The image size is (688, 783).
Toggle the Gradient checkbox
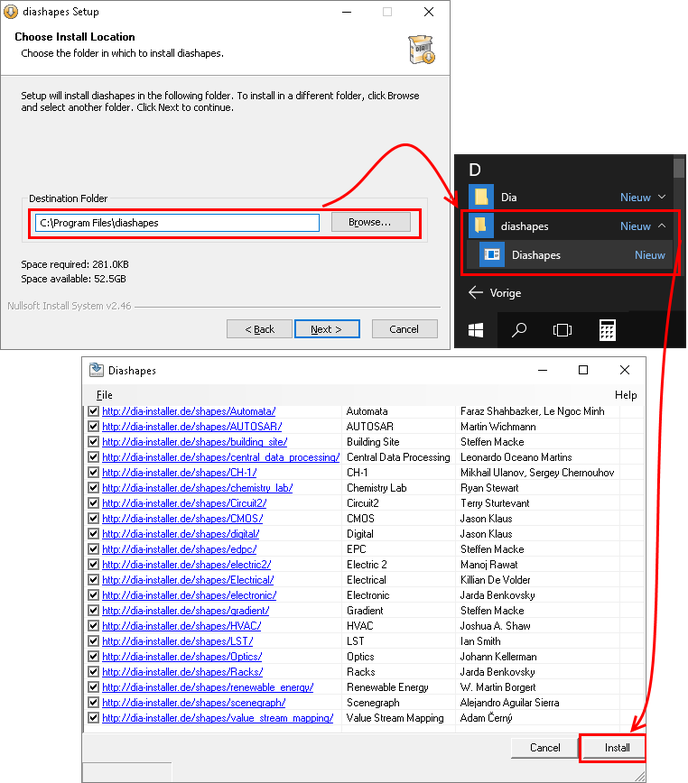coord(93,610)
